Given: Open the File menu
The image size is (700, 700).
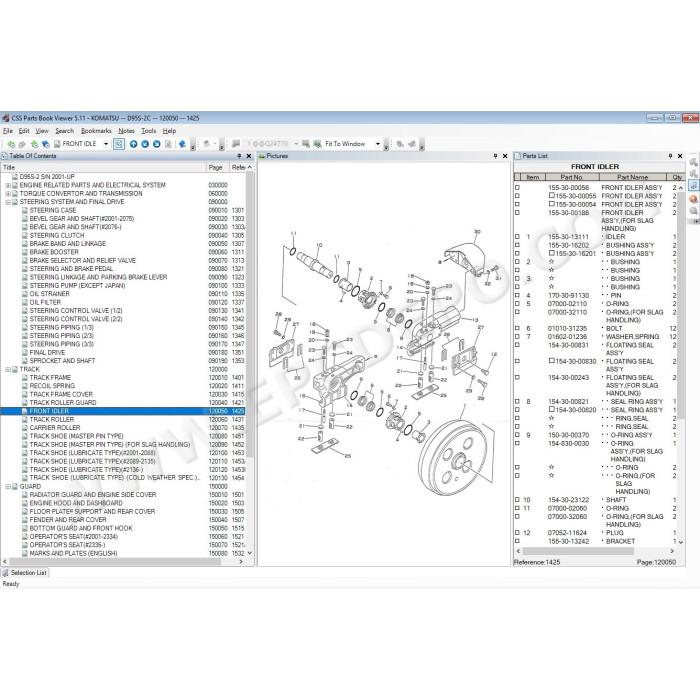Looking at the screenshot, I should coord(8,131).
